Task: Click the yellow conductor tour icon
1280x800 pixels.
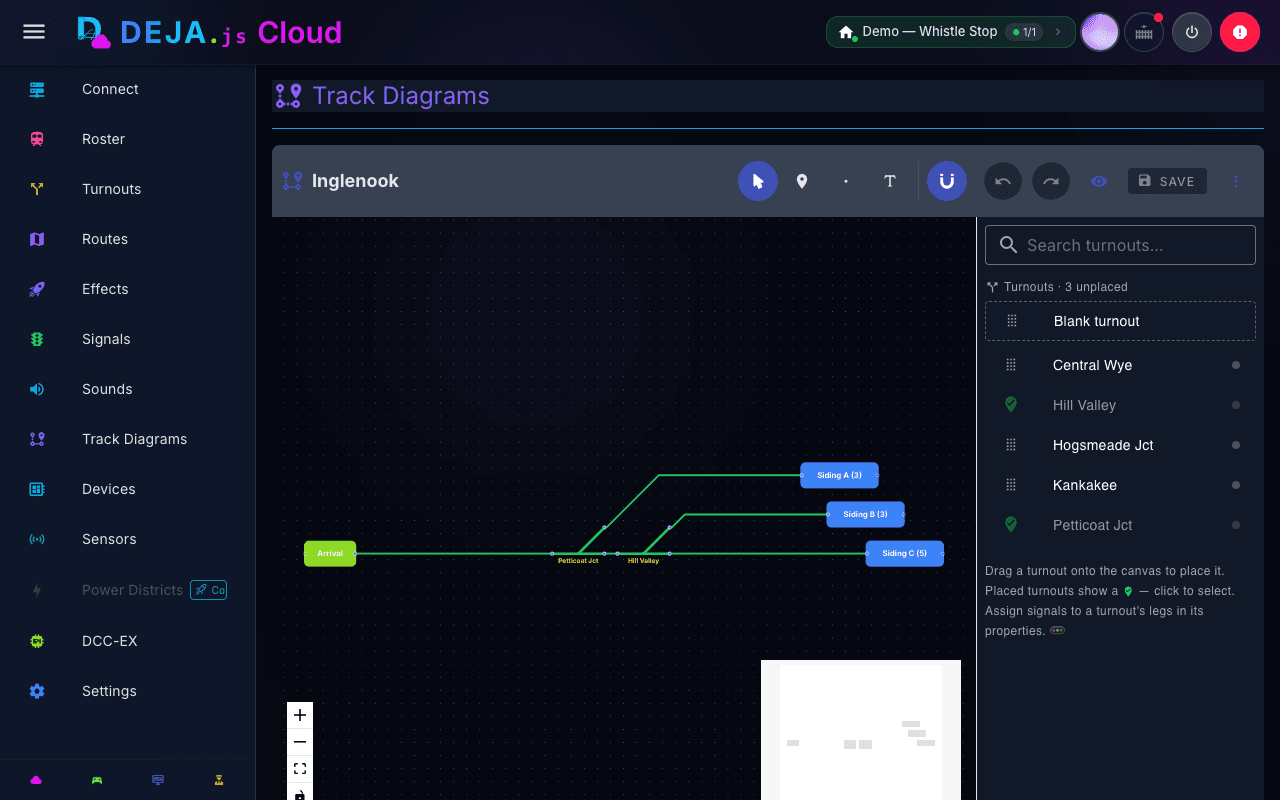Action: tap(218, 780)
